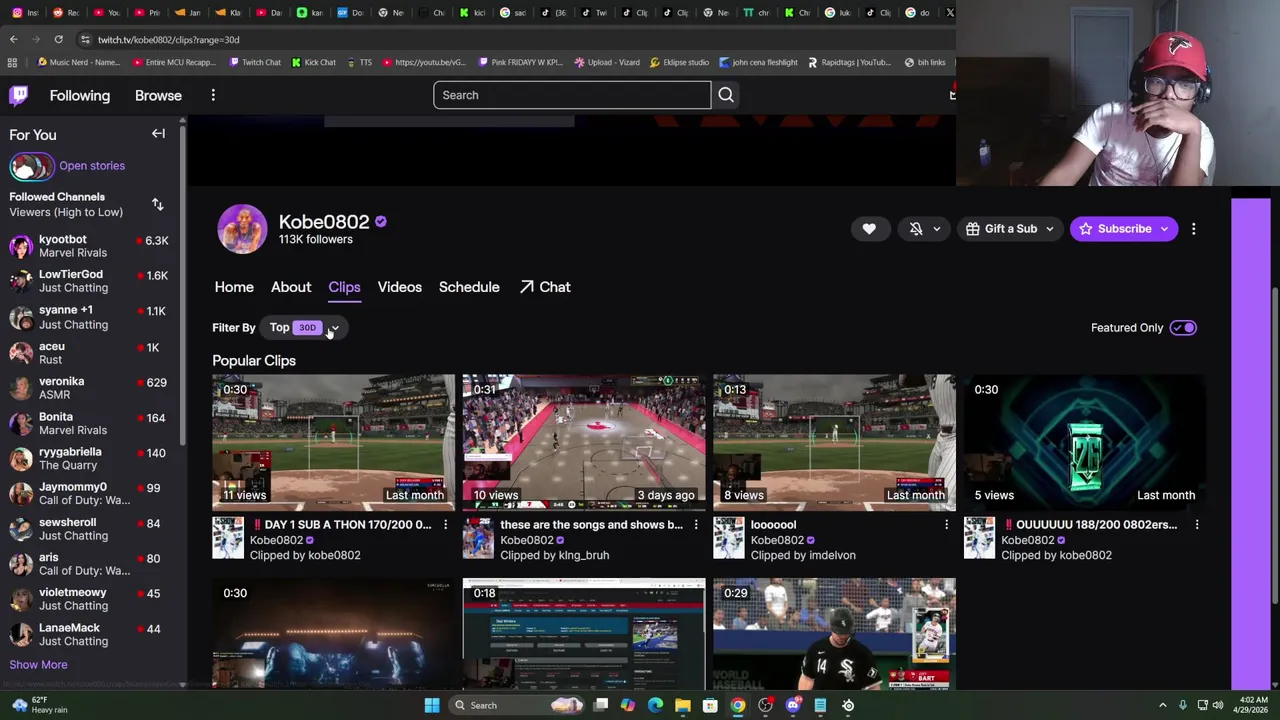Open kyootbot channel in sidebar
Image resolution: width=1280 pixels, height=720 pixels.
[x=90, y=246]
